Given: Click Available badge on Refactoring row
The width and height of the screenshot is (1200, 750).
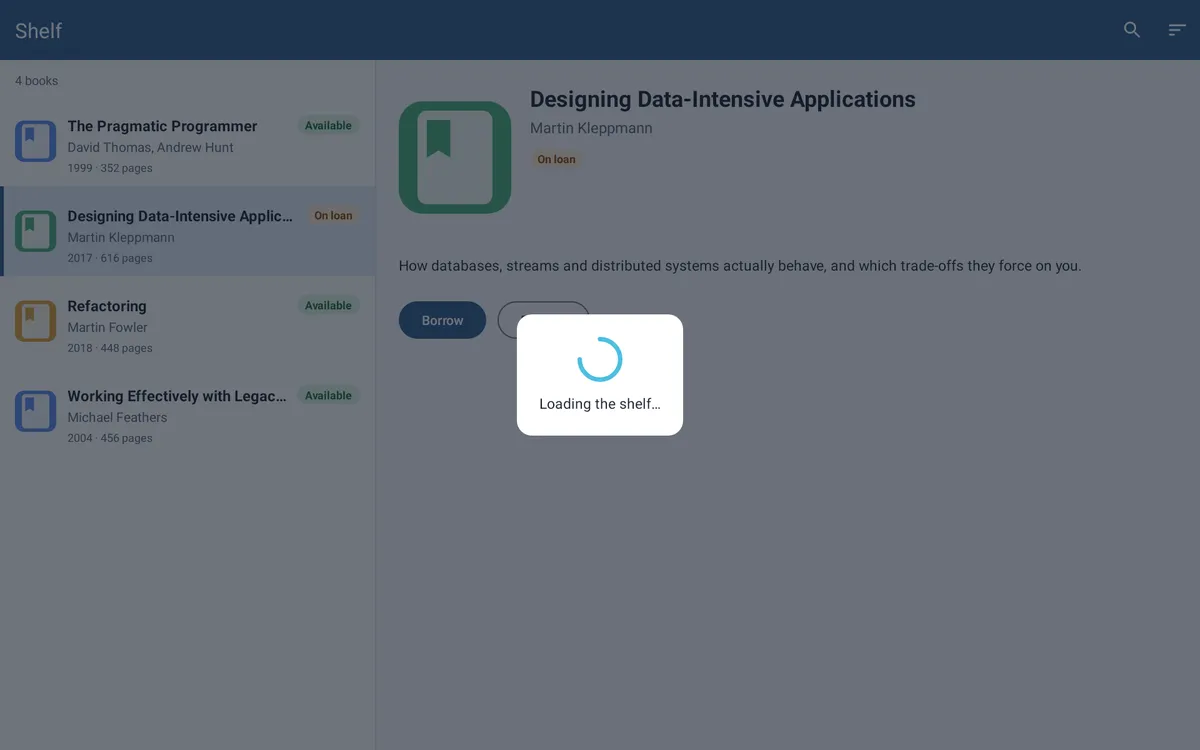Looking at the screenshot, I should [x=328, y=306].
